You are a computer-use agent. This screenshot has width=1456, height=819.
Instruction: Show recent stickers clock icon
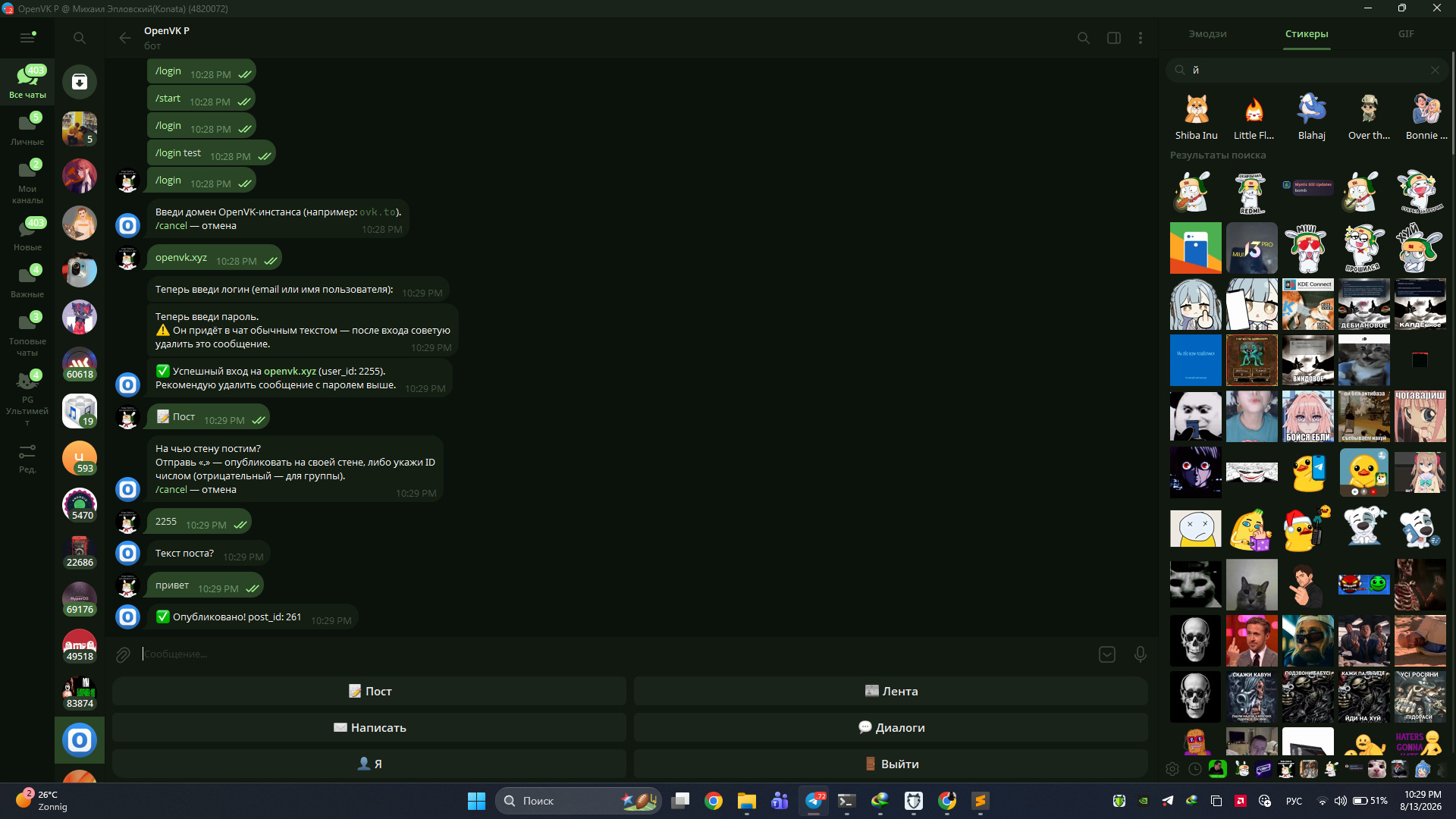[1195, 769]
